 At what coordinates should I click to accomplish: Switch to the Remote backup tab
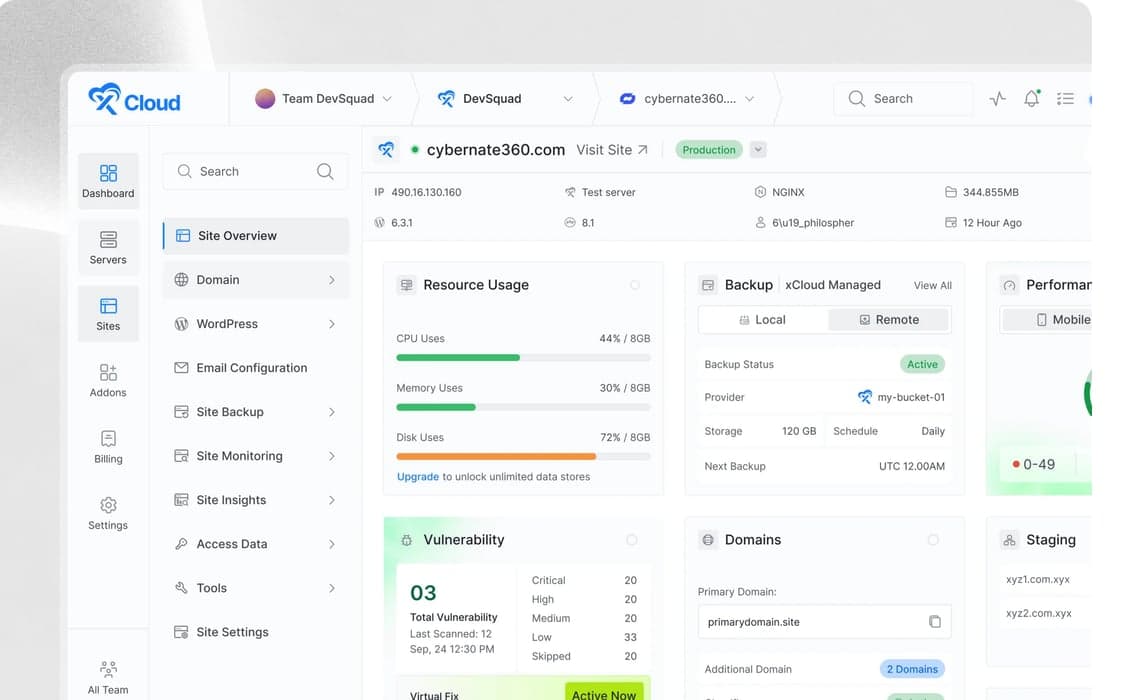[x=889, y=320]
